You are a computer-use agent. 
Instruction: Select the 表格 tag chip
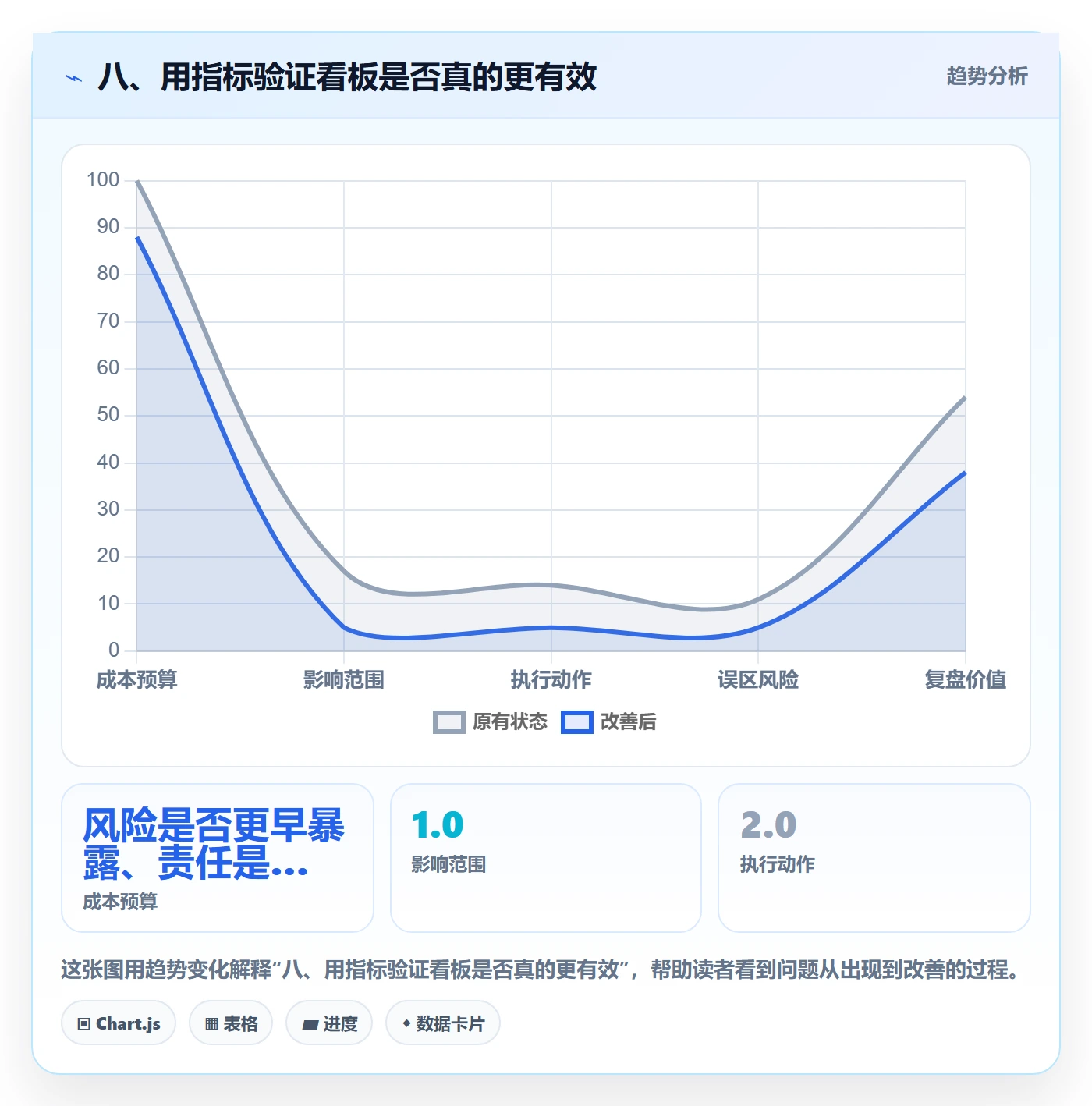231,1023
